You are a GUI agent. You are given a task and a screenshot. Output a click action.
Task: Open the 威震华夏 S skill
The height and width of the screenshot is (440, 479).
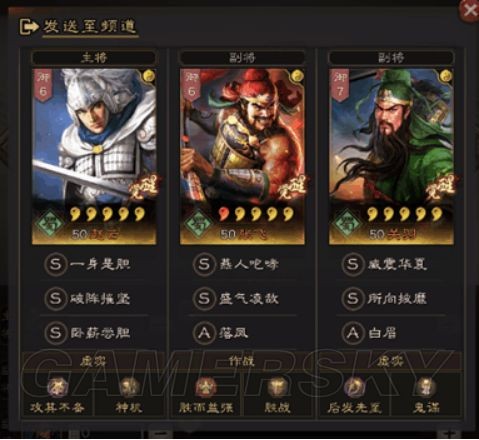[x=384, y=265]
